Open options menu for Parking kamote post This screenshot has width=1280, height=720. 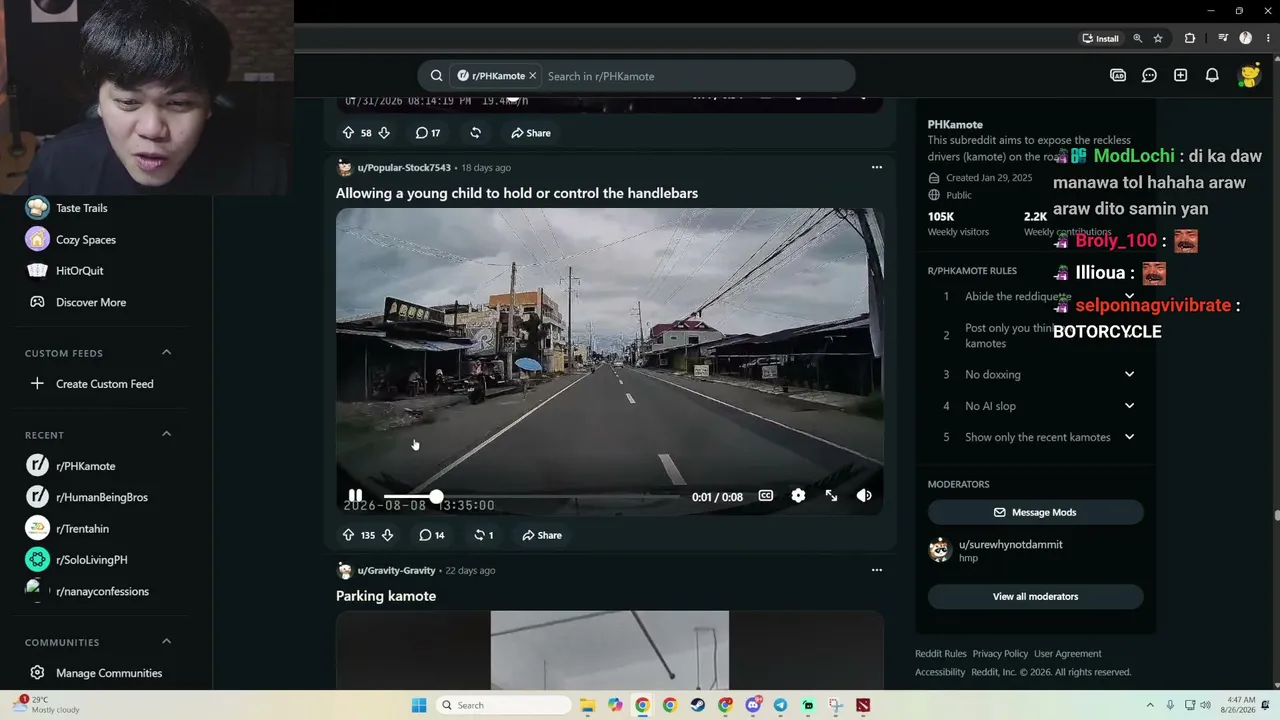tap(877, 570)
